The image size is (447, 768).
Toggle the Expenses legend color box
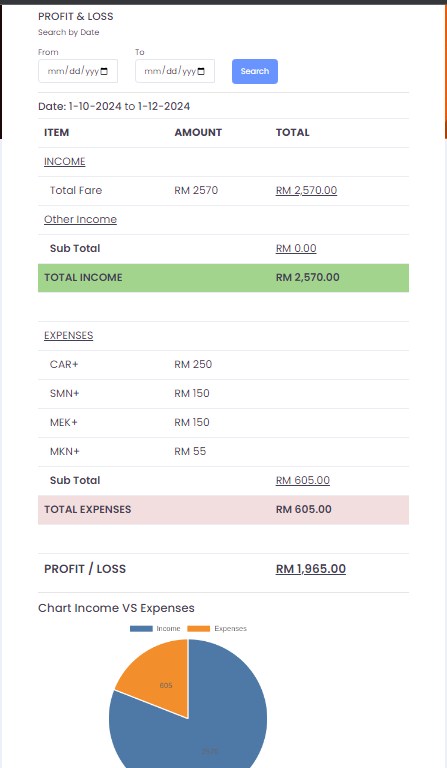coord(198,628)
